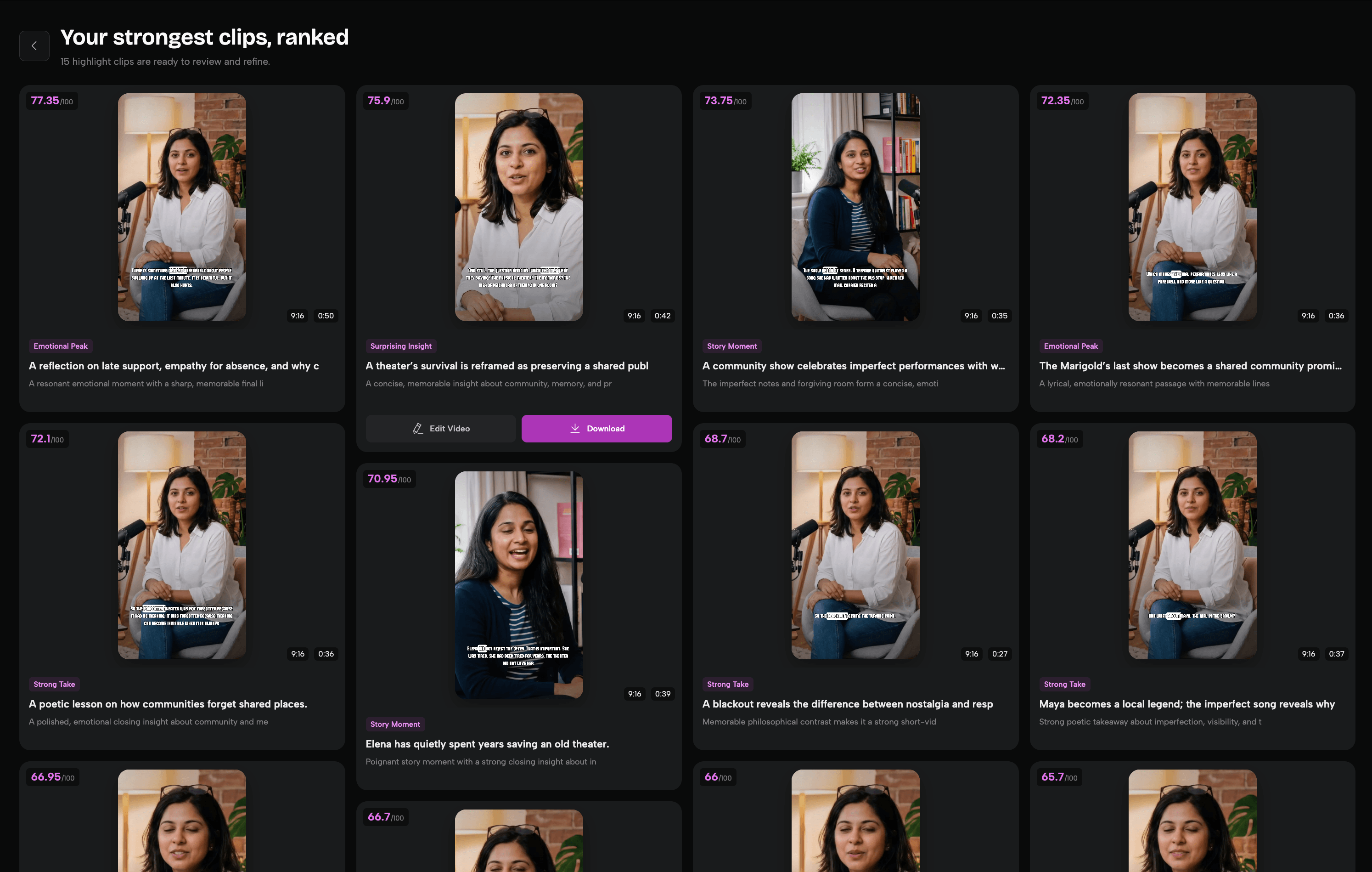Click the 0:42 duration badge
Screen dimensions: 1372x872
coord(662,316)
